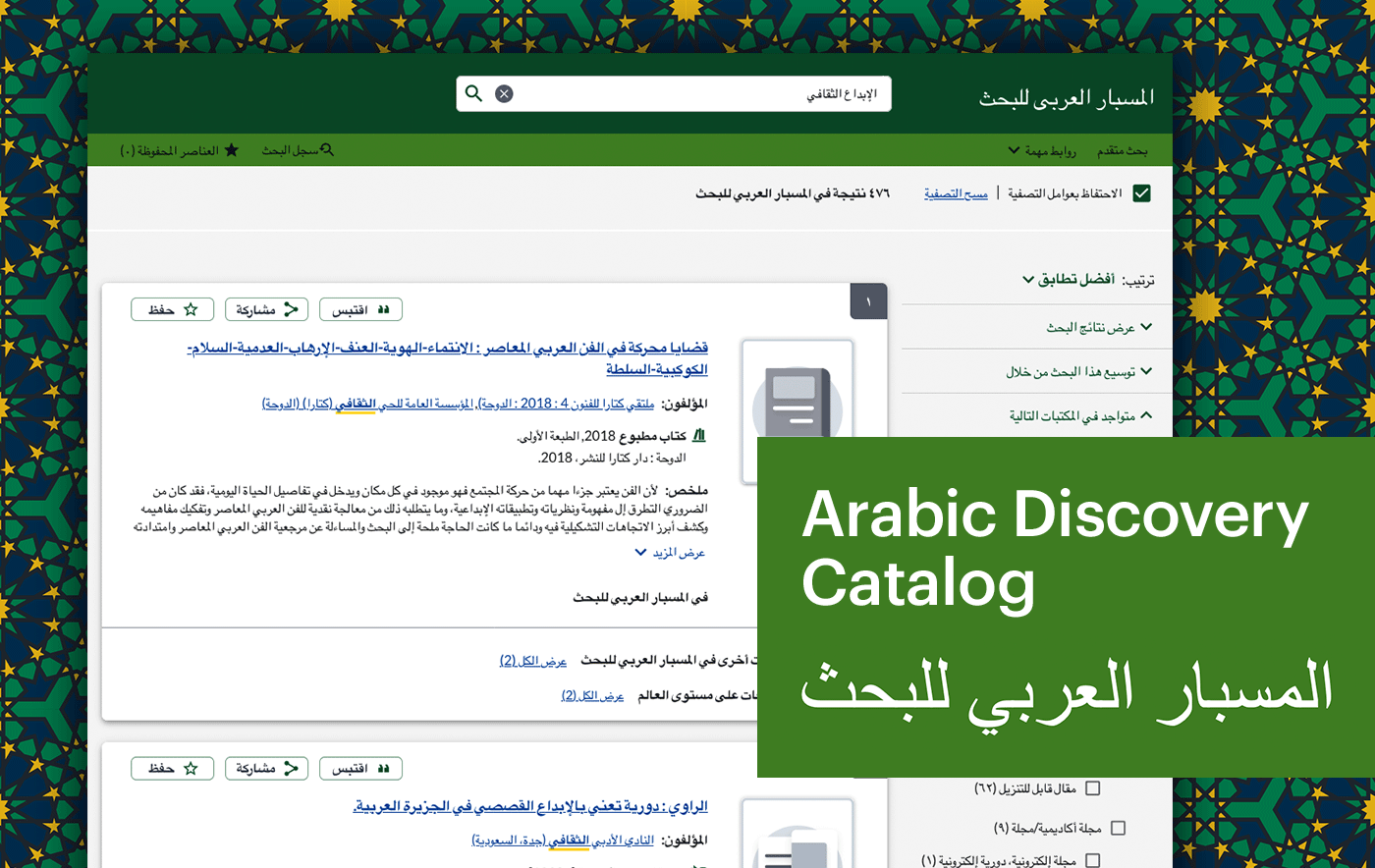Tick the مقال قابل للتنزيل checkbox
The width and height of the screenshot is (1375, 868).
[1092, 788]
